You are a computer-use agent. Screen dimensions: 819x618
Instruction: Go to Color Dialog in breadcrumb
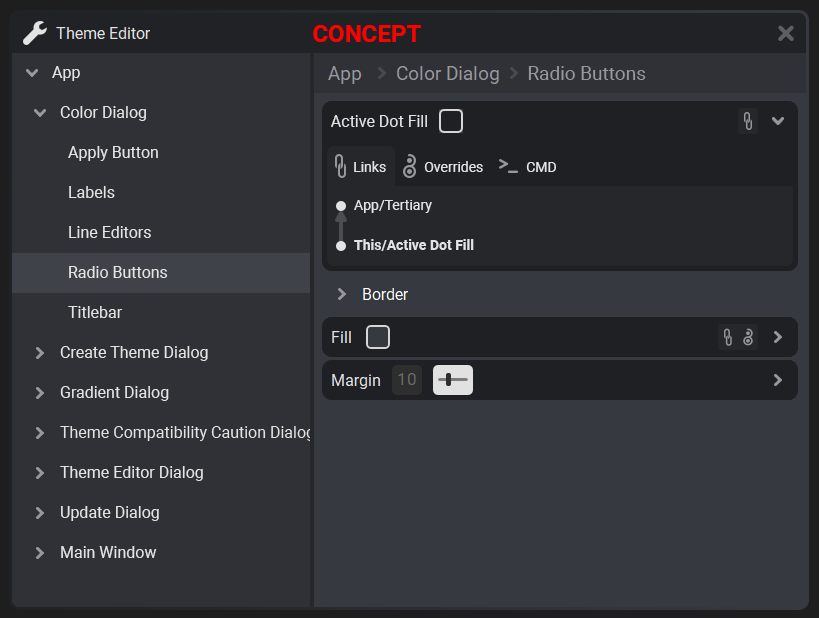tap(448, 74)
